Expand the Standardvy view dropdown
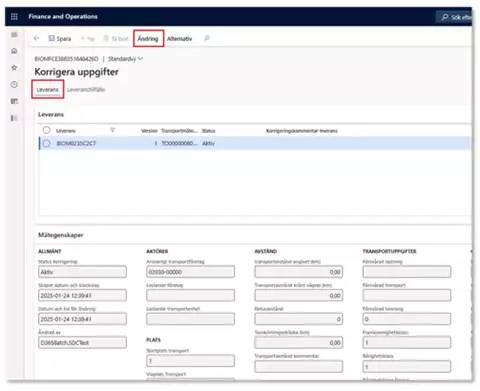The image size is (480, 391). pos(125,59)
